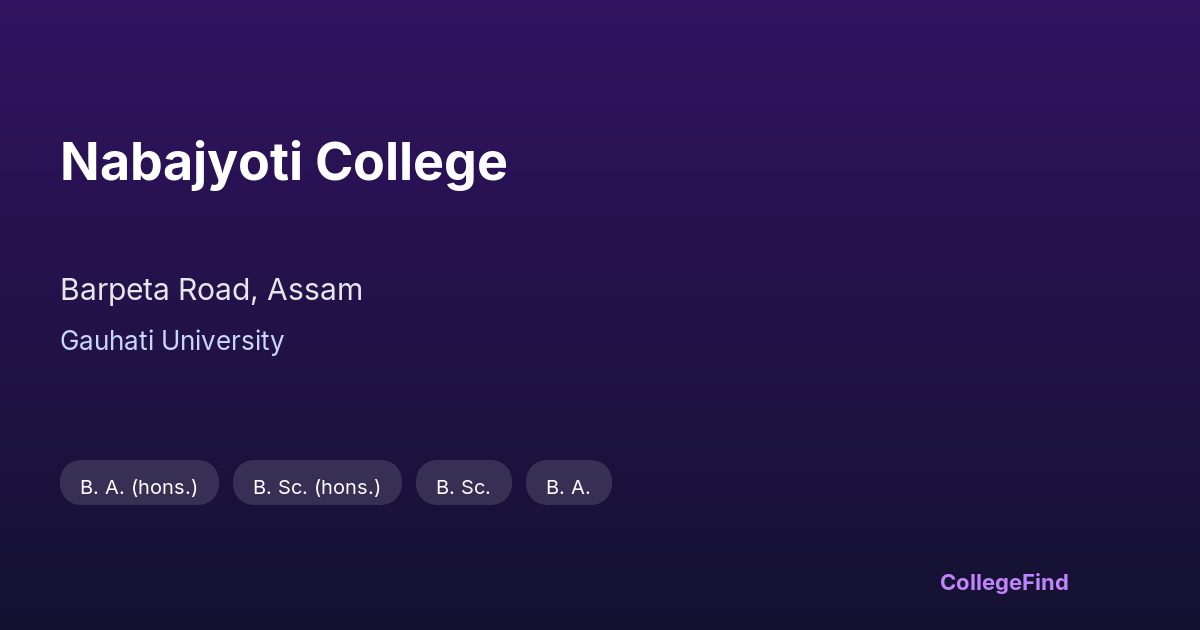Click the word Gauhati in the affiliation line

[107, 341]
